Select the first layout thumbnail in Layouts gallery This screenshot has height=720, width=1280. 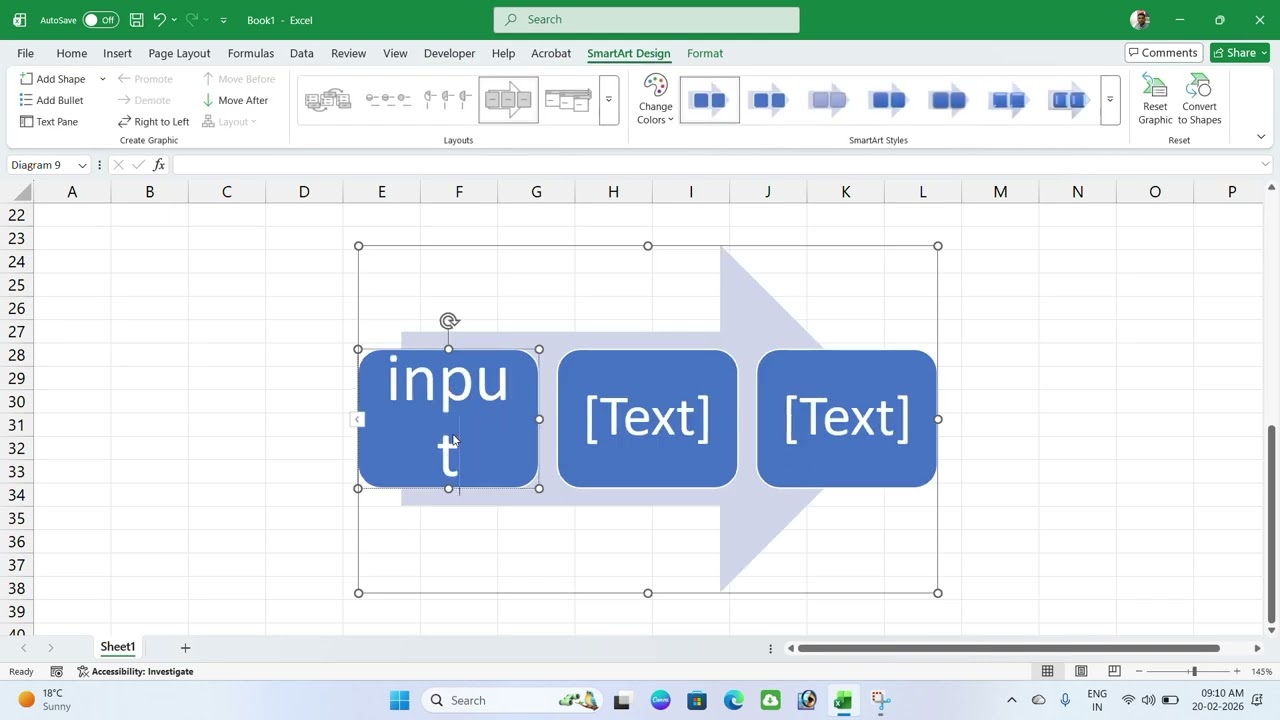point(328,100)
